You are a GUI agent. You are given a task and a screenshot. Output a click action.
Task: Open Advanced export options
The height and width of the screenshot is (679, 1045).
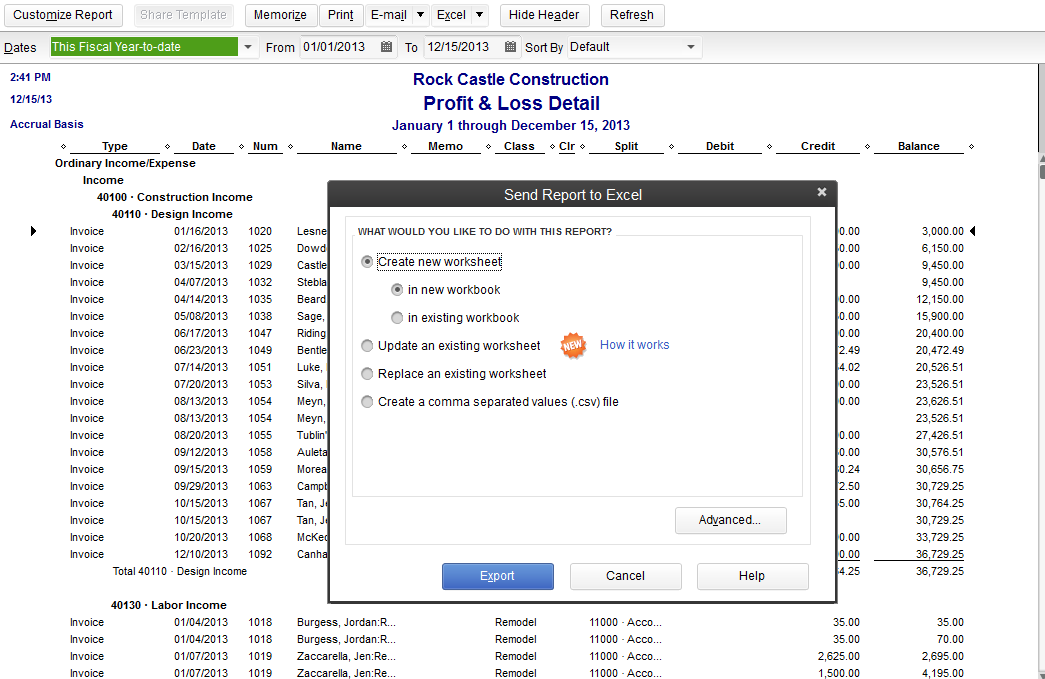tap(730, 520)
